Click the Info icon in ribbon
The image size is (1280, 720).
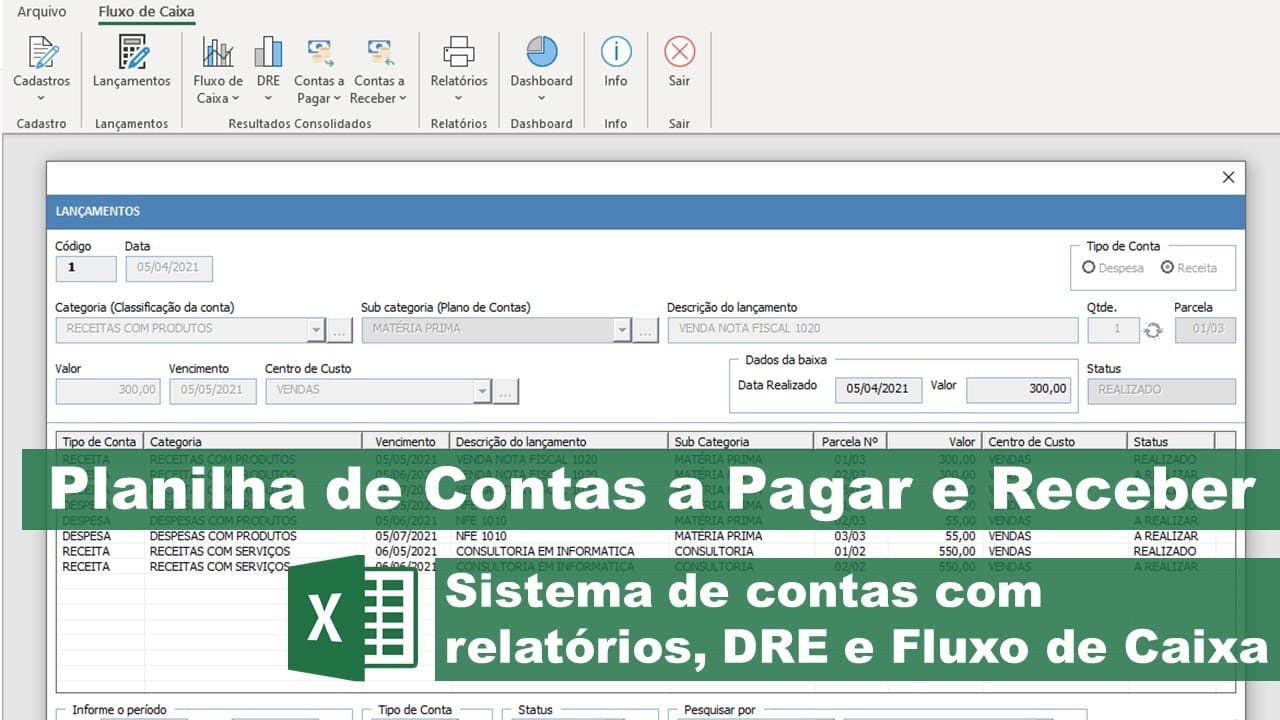(x=616, y=52)
